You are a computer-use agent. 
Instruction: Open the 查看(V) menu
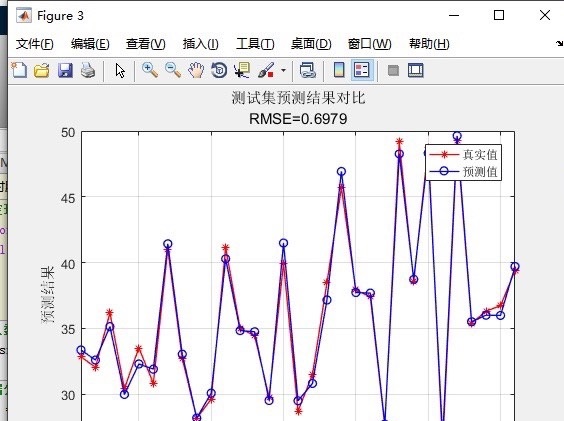(146, 44)
